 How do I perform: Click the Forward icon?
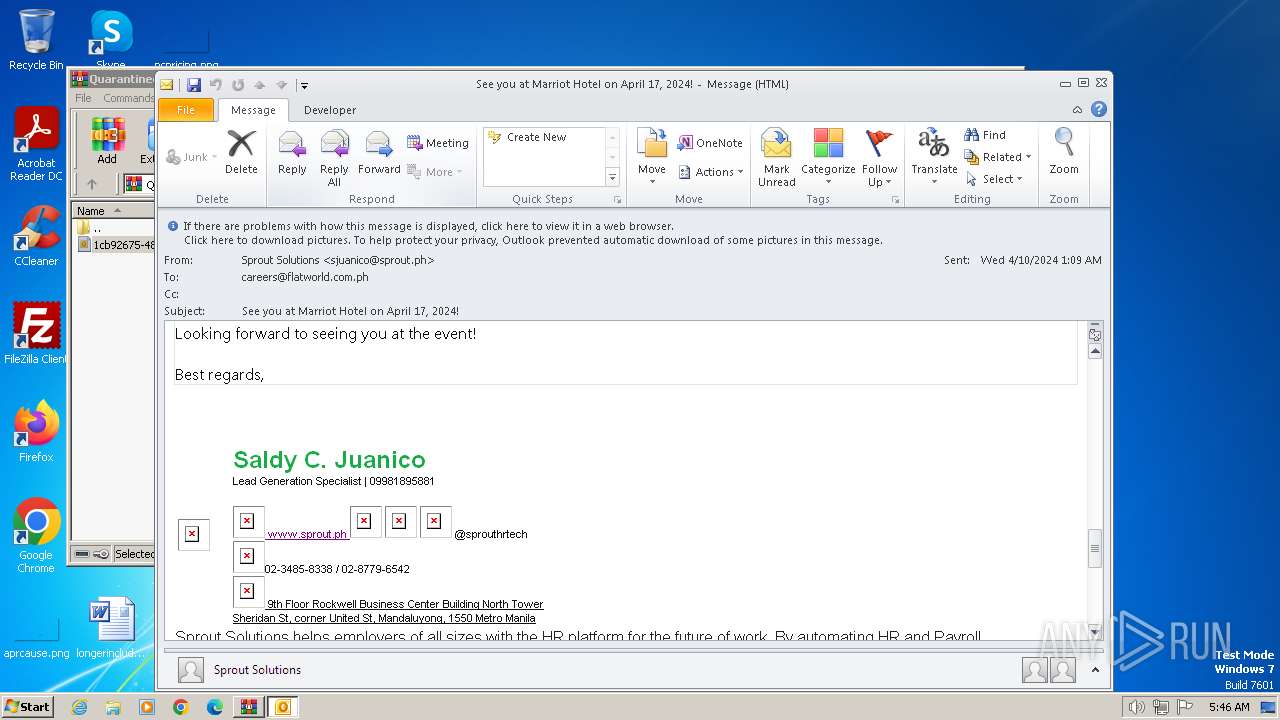pyautogui.click(x=379, y=152)
